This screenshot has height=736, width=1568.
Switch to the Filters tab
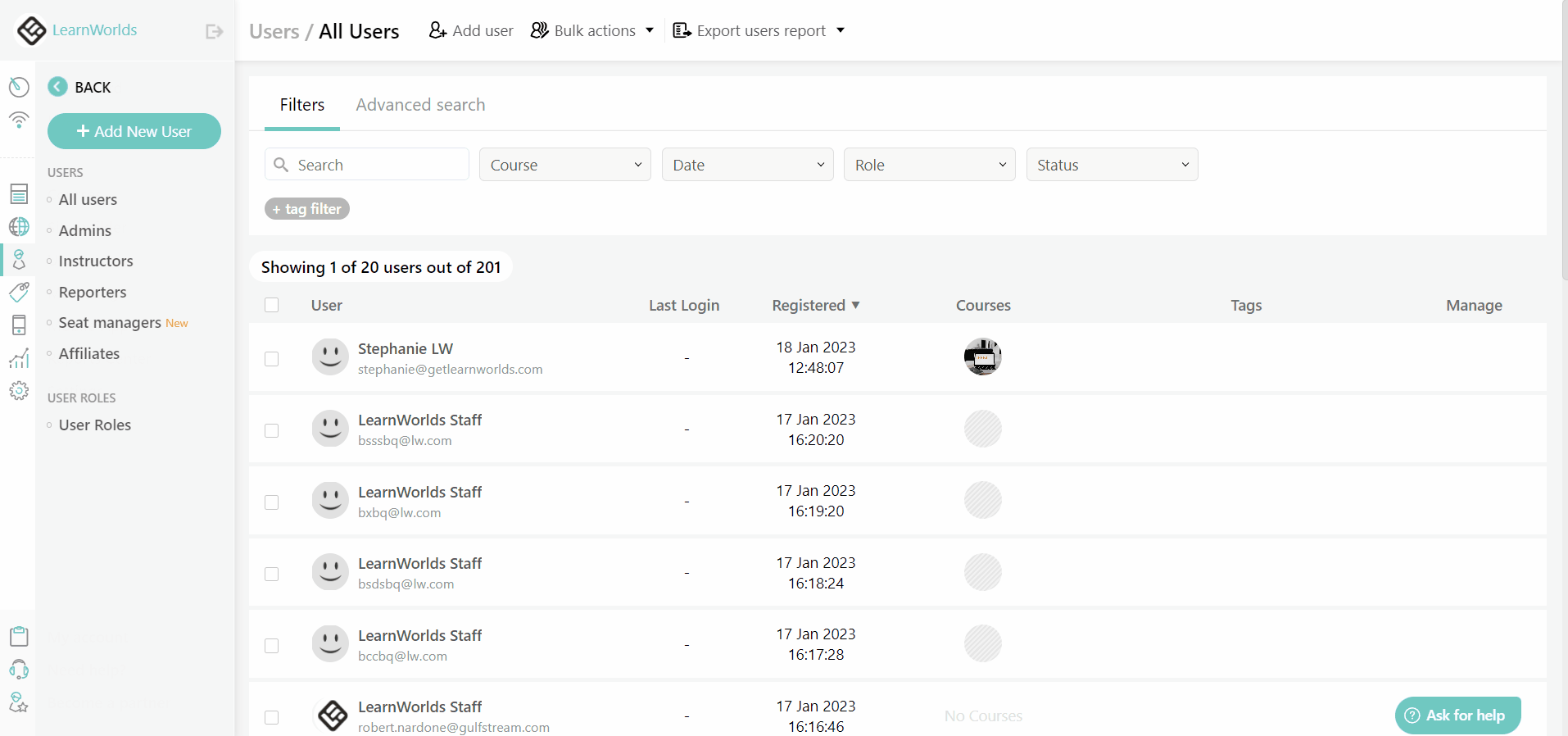click(x=302, y=105)
